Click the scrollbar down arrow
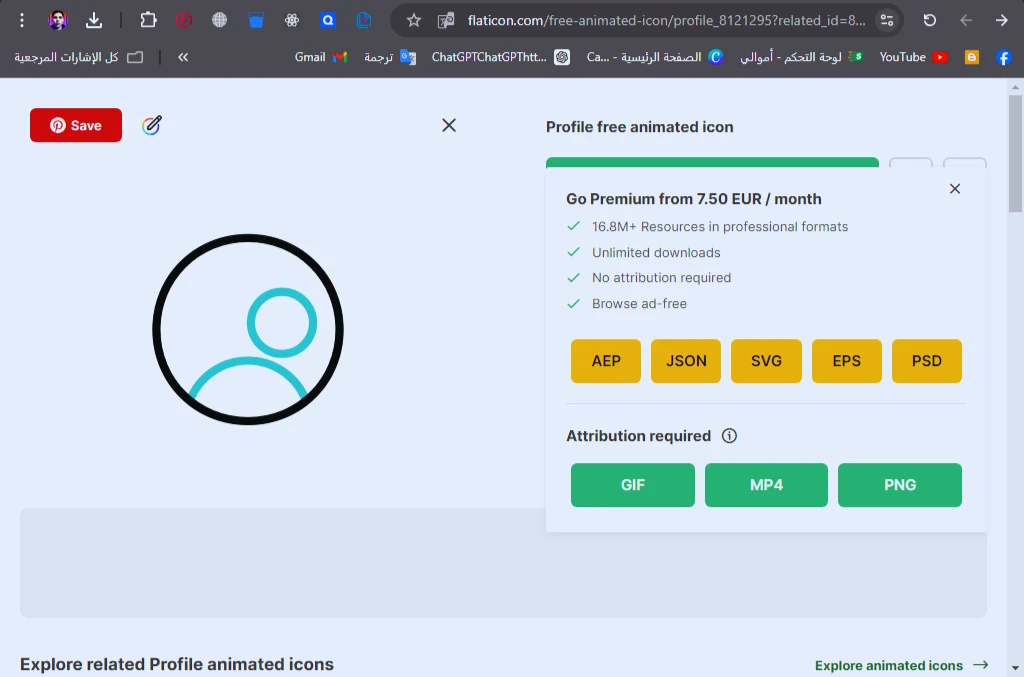This screenshot has width=1024, height=677. [1015, 668]
